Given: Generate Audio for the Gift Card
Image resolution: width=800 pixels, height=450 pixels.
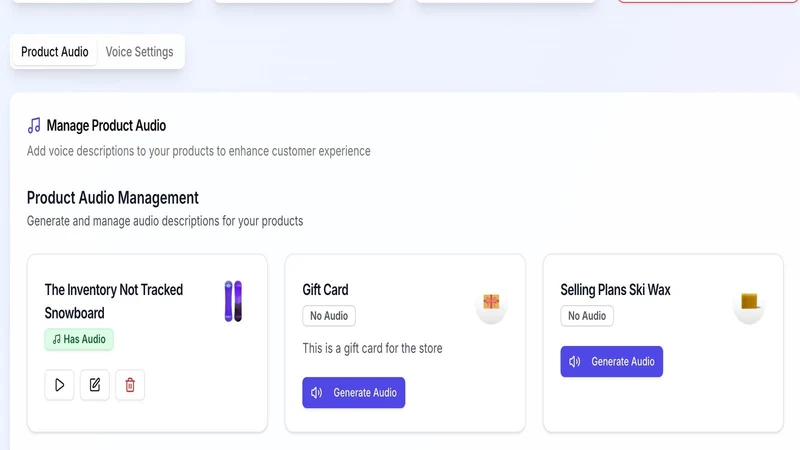Looking at the screenshot, I should tap(354, 392).
